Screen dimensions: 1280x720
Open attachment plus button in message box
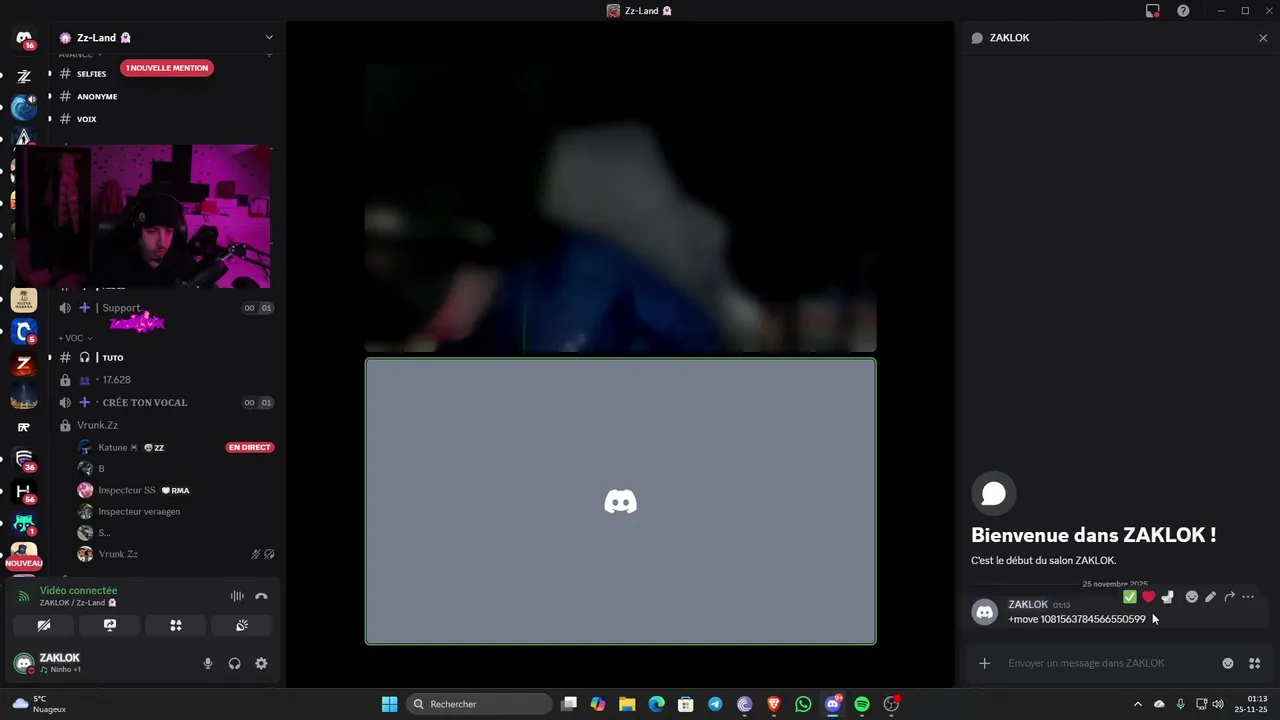point(985,663)
